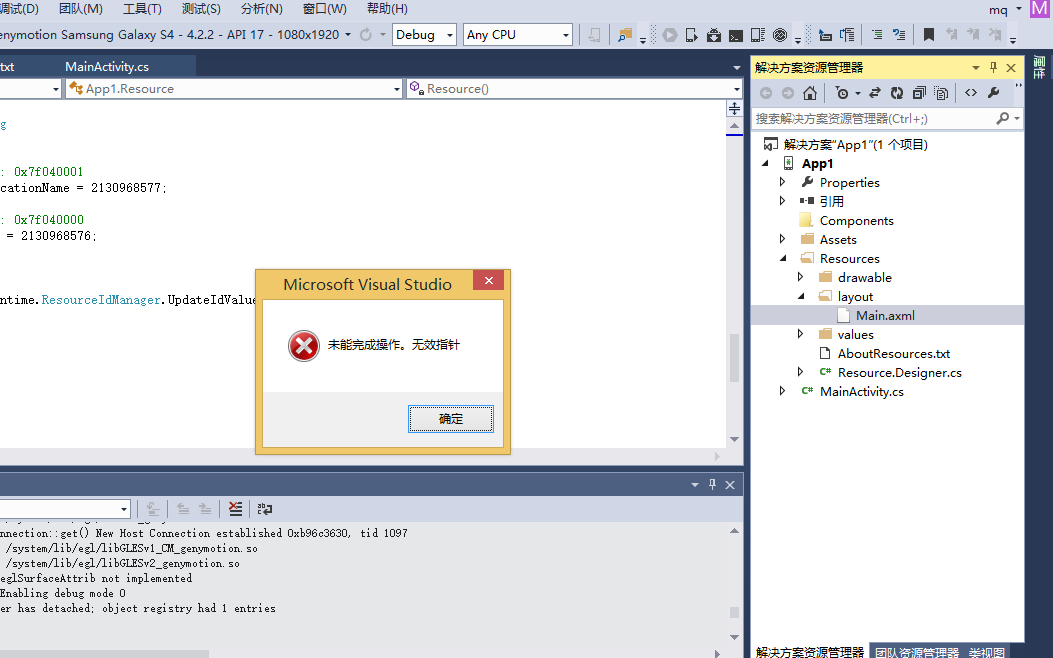Screen dimensions: 1053x658
Task: Open the Resource() member navigation dropdown
Action: [x=574, y=89]
